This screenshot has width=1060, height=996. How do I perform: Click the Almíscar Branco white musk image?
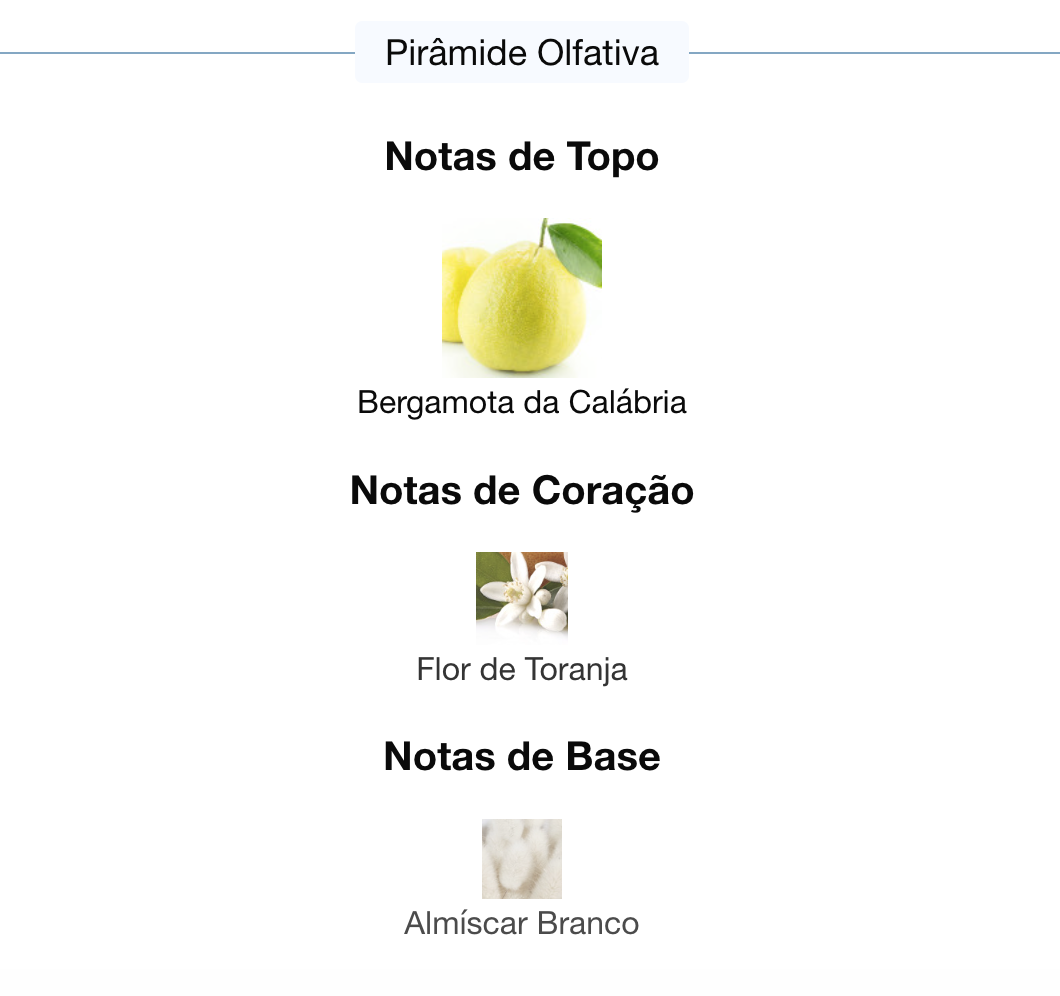pos(521,858)
